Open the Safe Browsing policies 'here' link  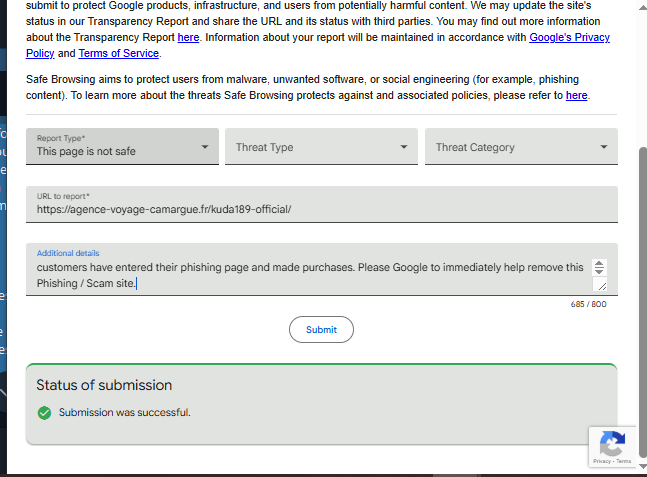coord(576,96)
